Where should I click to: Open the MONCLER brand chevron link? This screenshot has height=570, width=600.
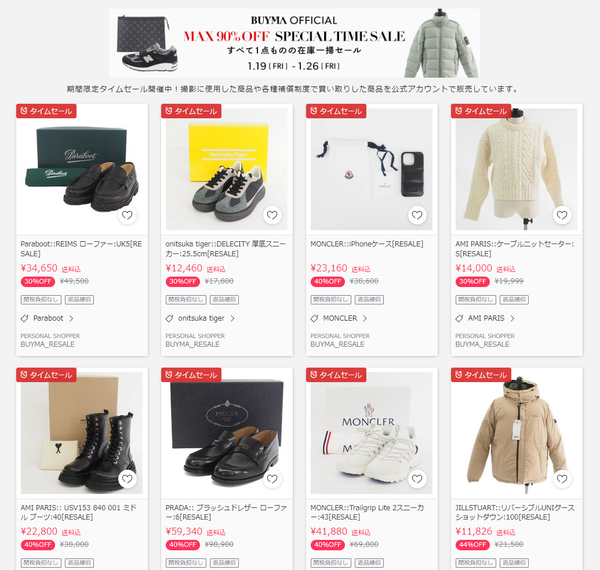365,318
